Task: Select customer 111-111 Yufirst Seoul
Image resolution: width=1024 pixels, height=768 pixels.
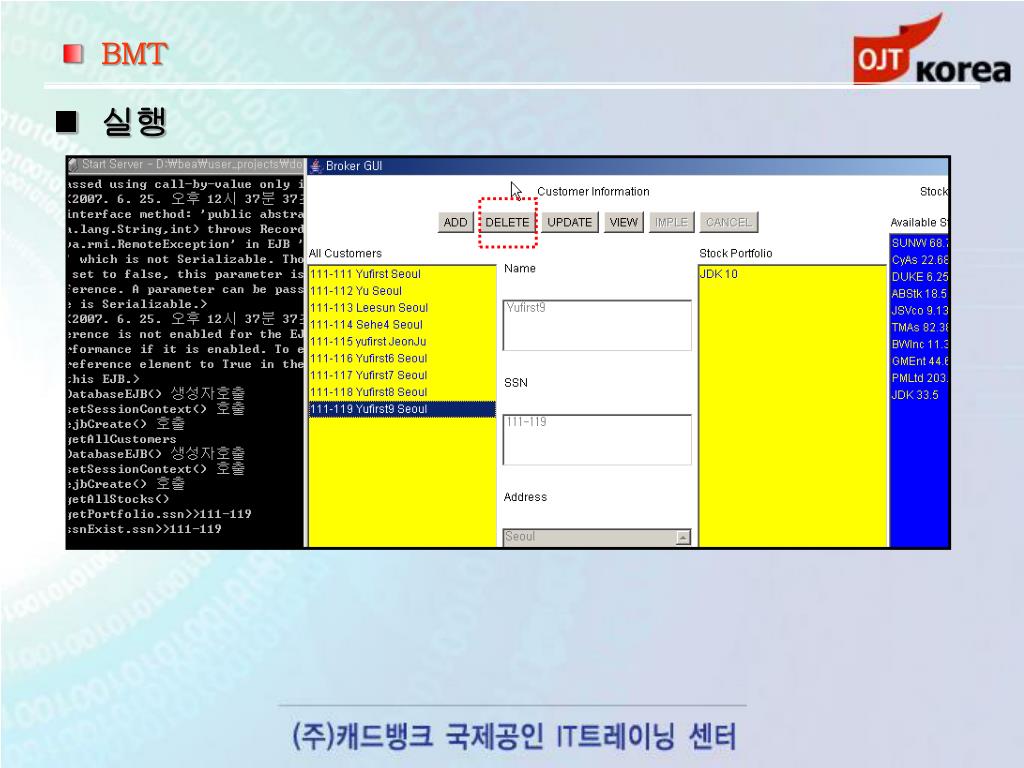Action: pyautogui.click(x=402, y=274)
